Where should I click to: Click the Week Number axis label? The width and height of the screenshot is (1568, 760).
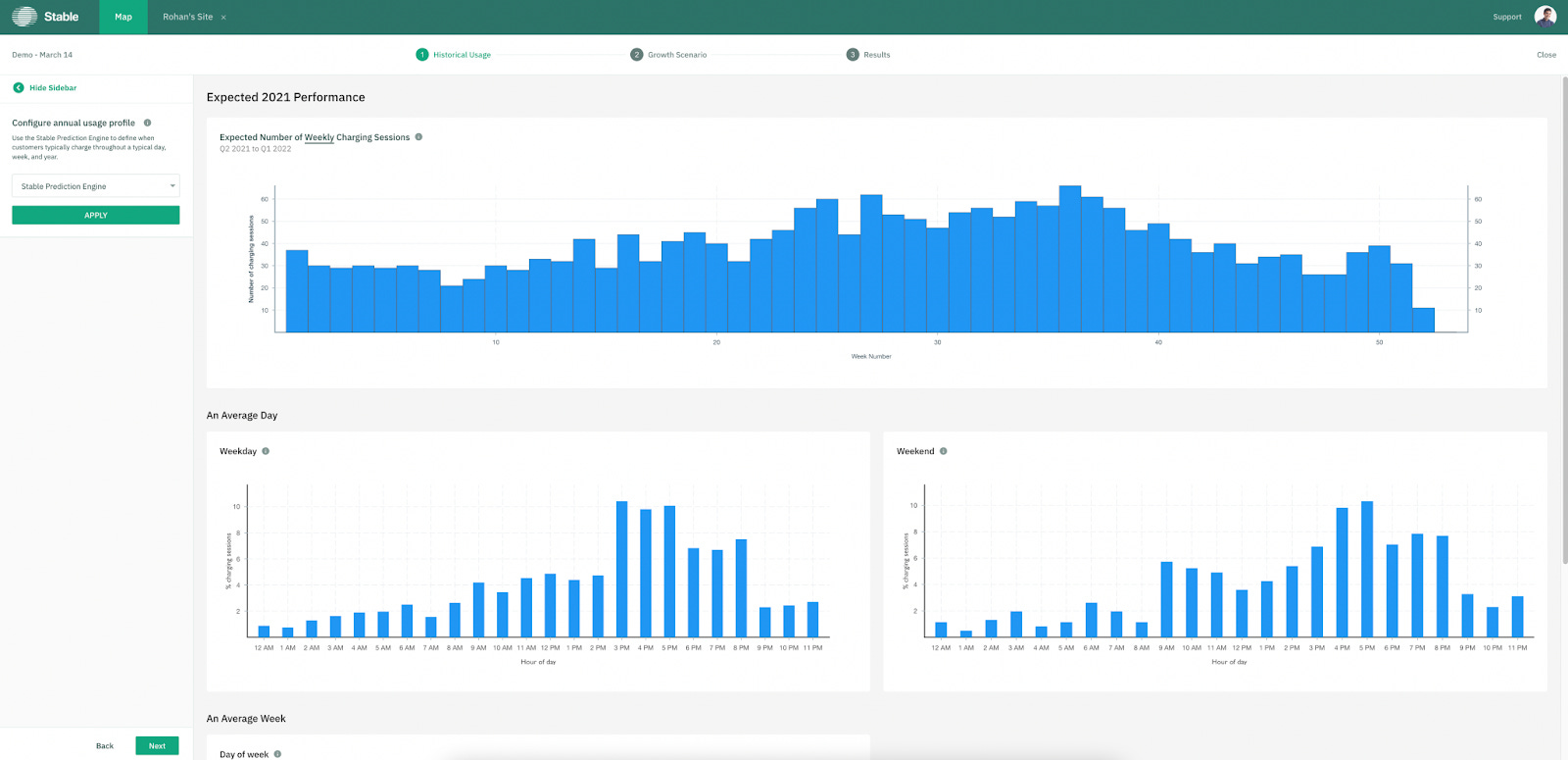coord(871,356)
